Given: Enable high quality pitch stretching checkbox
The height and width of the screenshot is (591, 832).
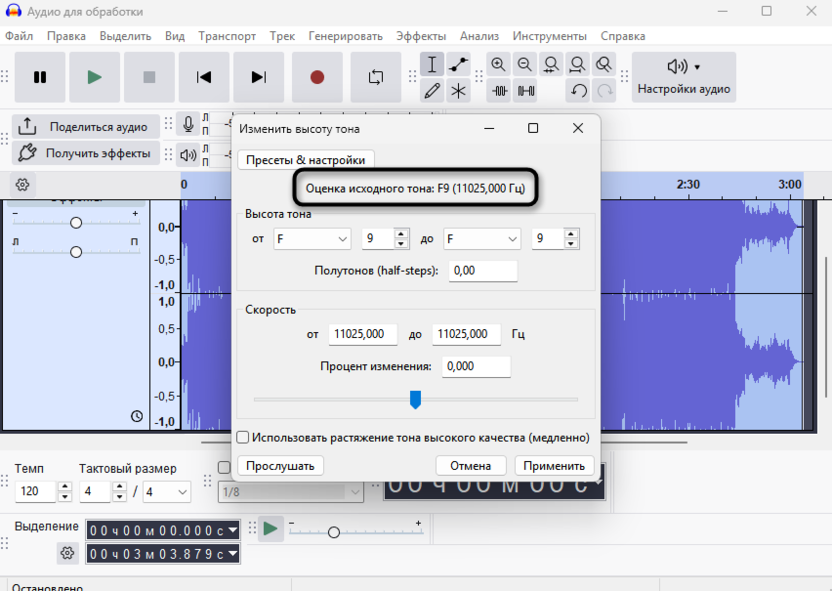Looking at the screenshot, I should (243, 437).
